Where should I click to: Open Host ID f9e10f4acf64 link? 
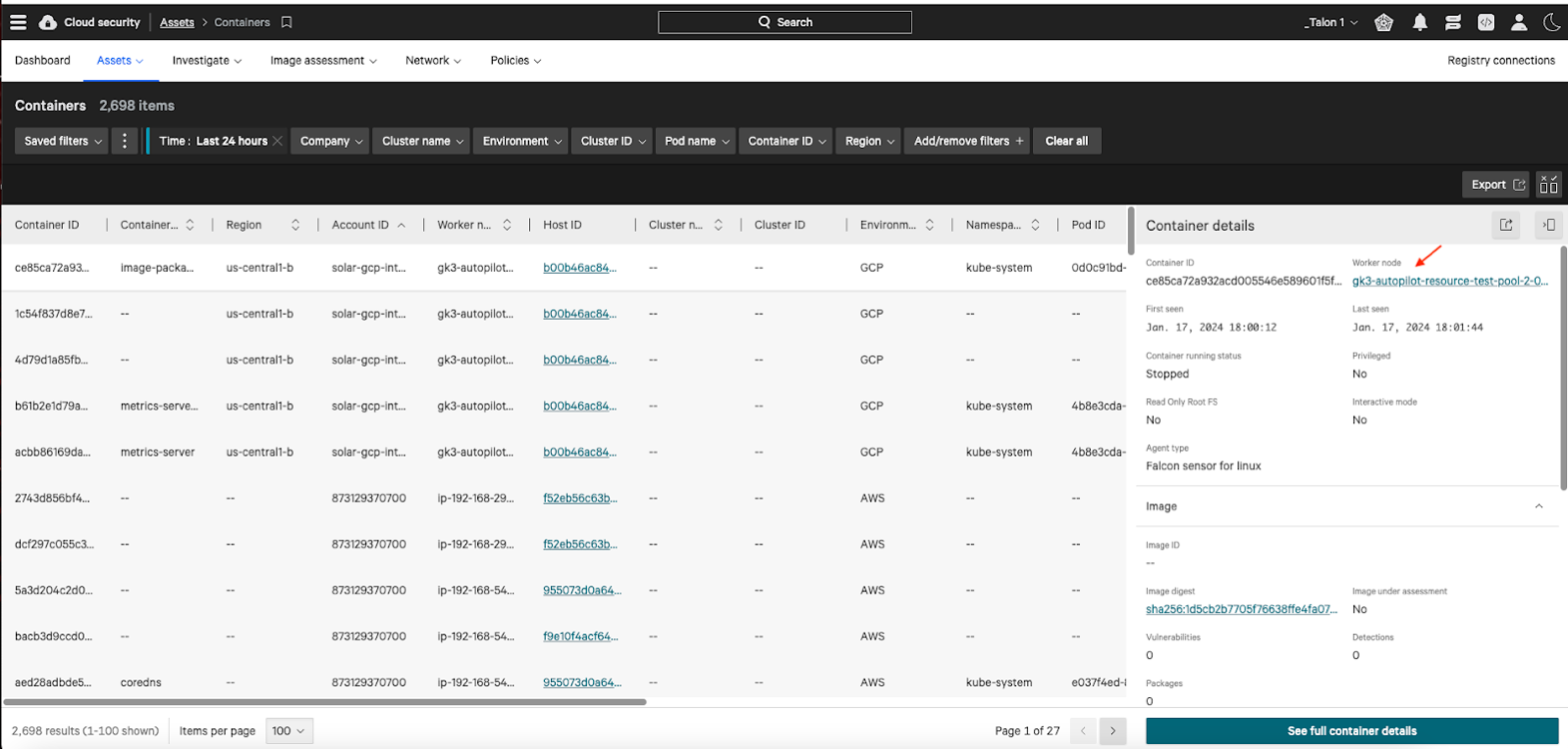(x=580, y=636)
